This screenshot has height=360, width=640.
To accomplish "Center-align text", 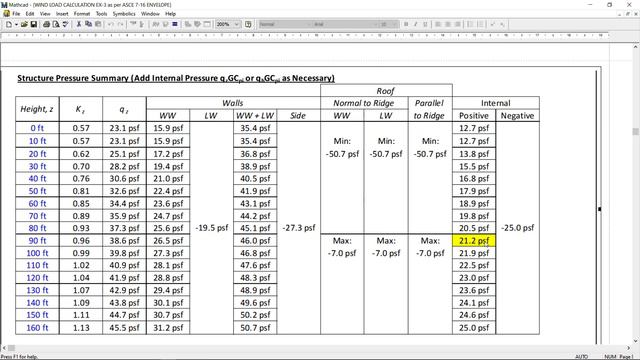I will click(x=448, y=24).
